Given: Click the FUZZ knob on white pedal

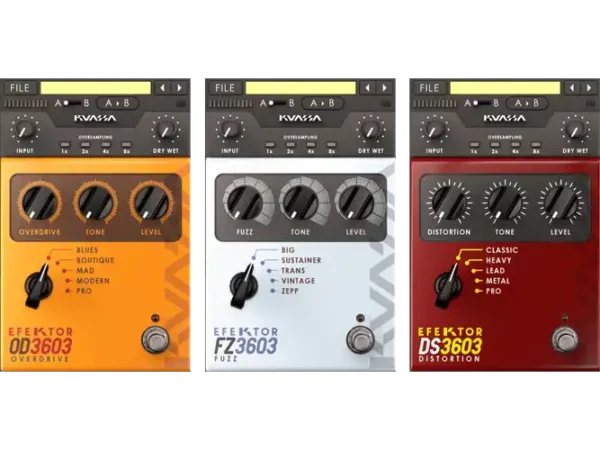Looking at the screenshot, I should [244, 202].
